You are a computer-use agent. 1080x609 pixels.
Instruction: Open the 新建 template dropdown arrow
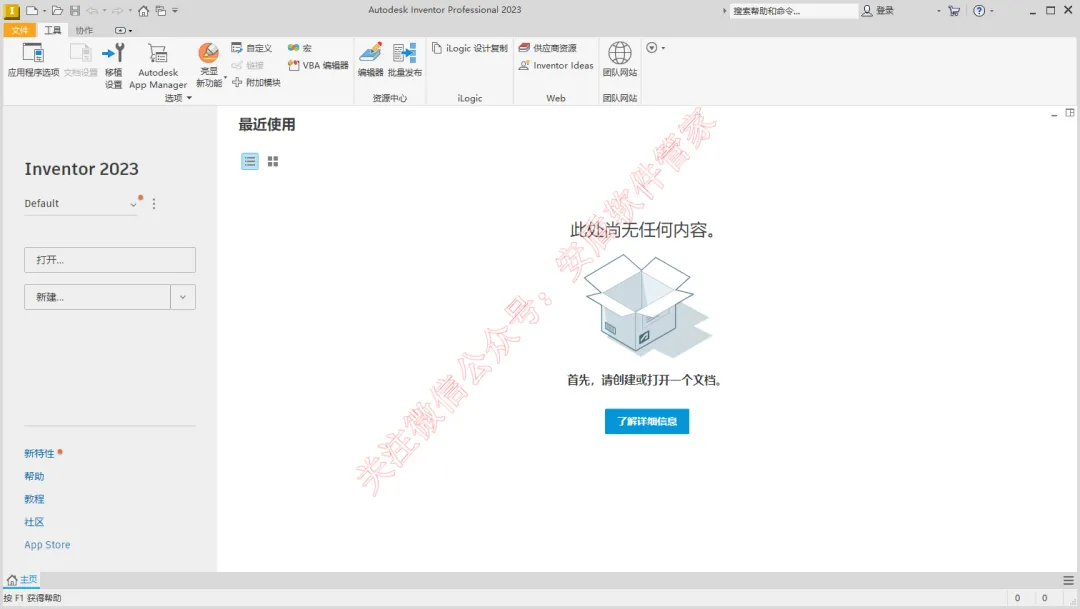click(x=183, y=297)
